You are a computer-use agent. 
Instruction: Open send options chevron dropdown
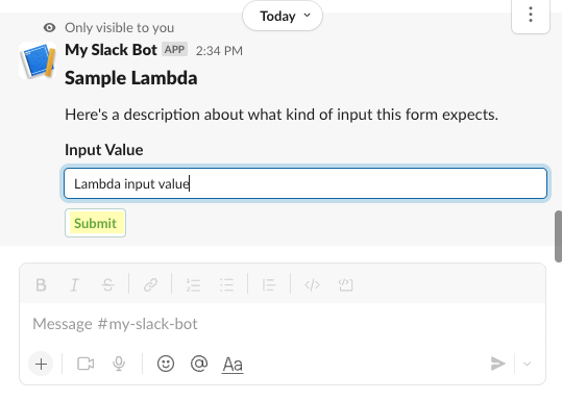tap(527, 364)
